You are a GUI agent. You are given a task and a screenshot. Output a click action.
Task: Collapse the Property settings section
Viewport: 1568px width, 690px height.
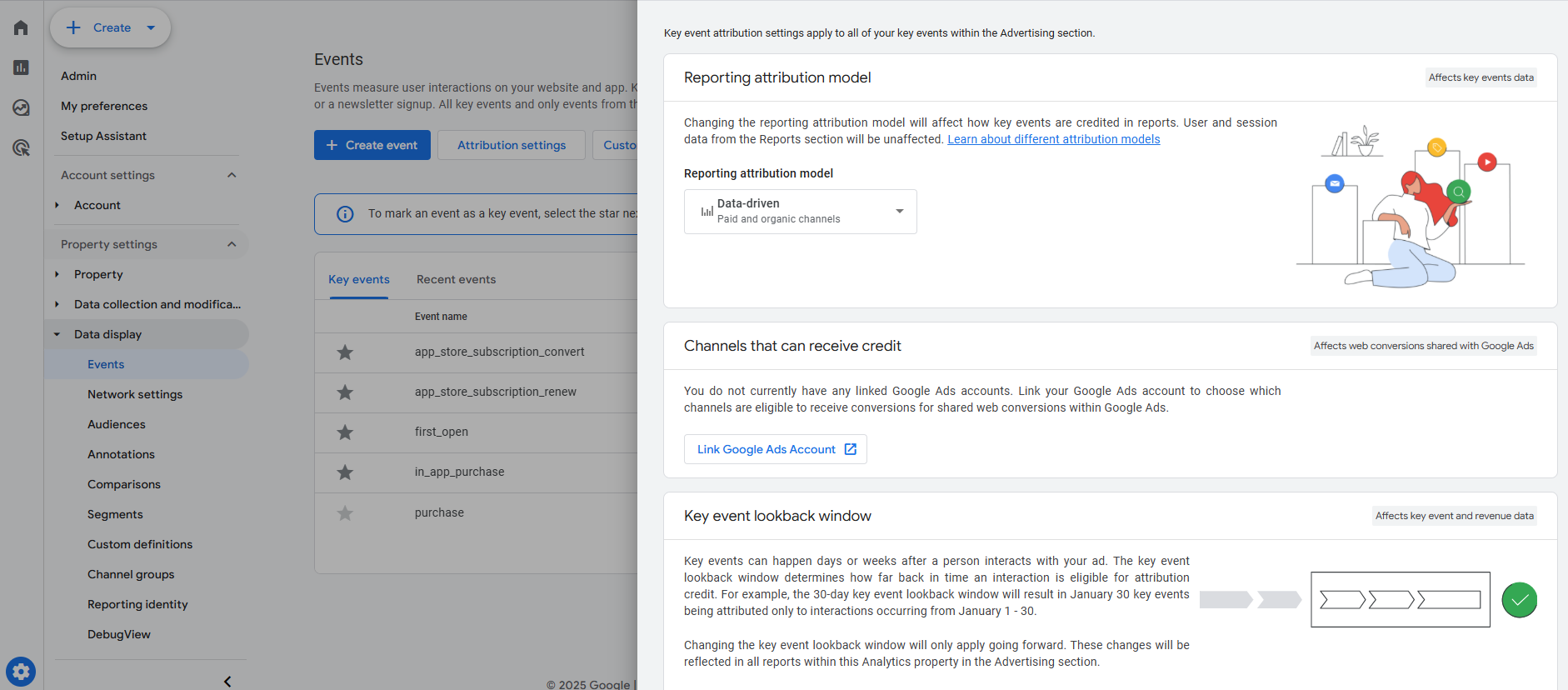pyautogui.click(x=232, y=244)
